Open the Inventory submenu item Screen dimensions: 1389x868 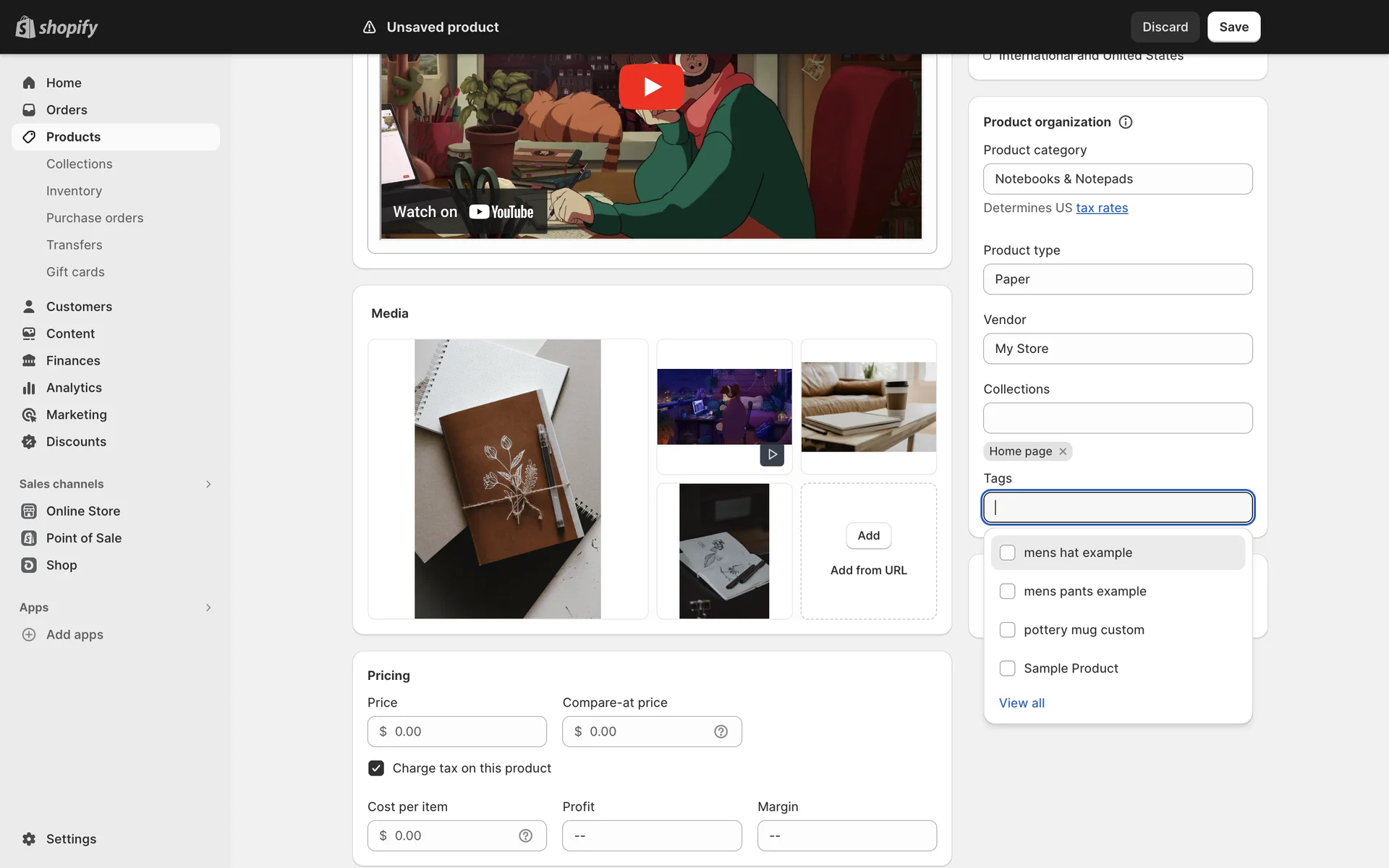click(74, 191)
